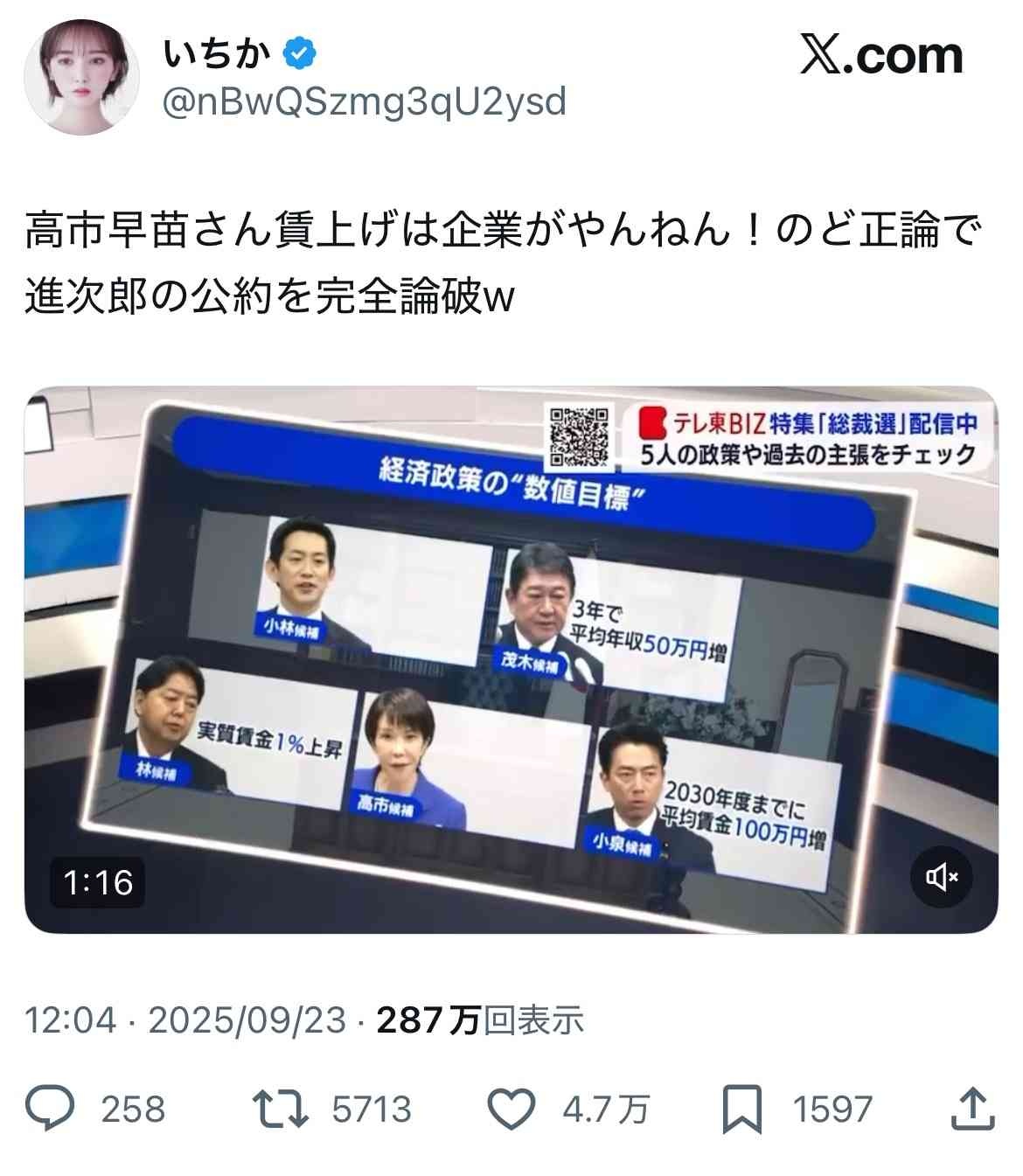Open the 4.7万 likes count
The image size is (1023, 1176).
(x=606, y=1109)
